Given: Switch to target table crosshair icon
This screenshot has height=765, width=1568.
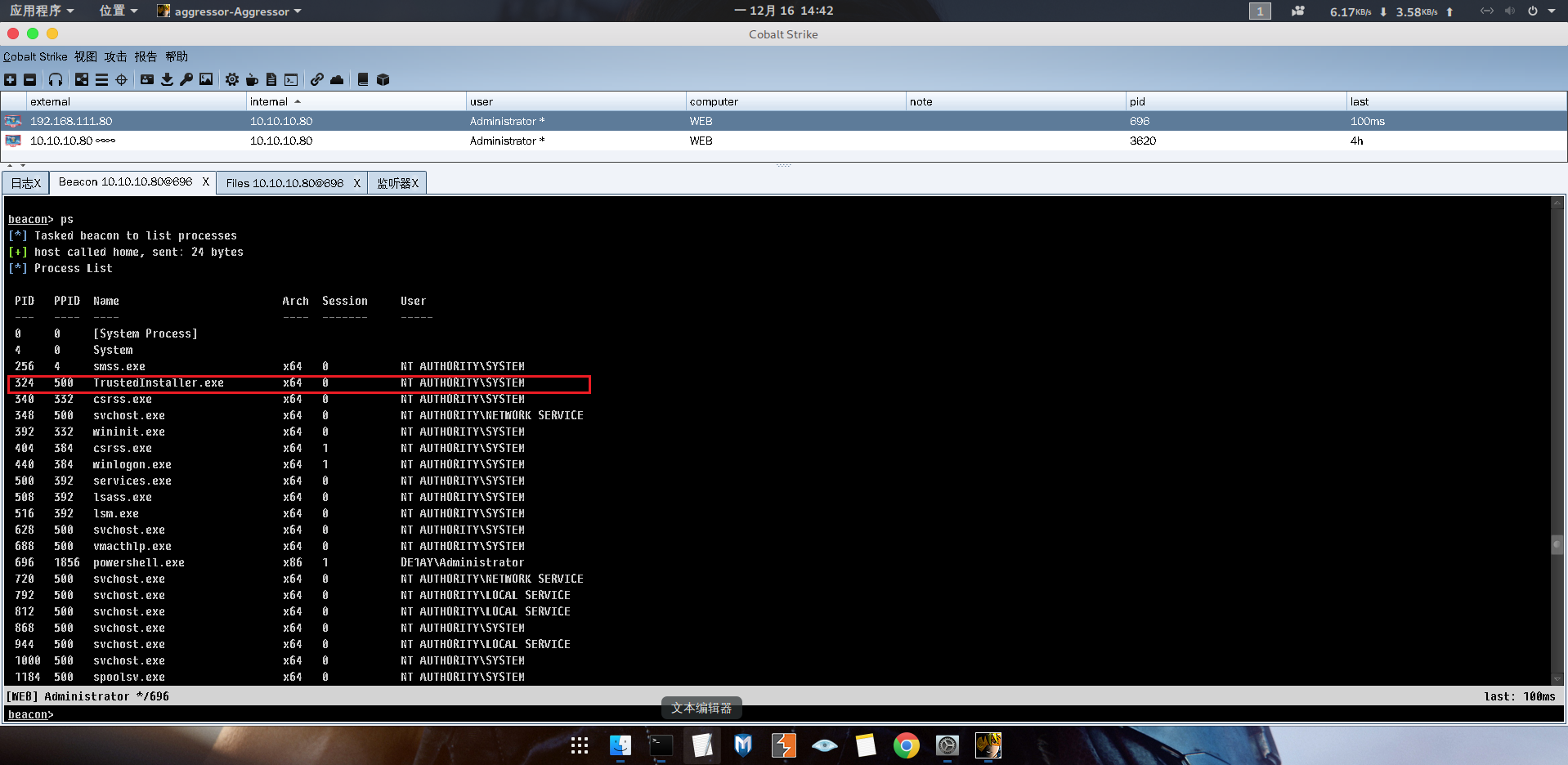Looking at the screenshot, I should click(x=121, y=79).
